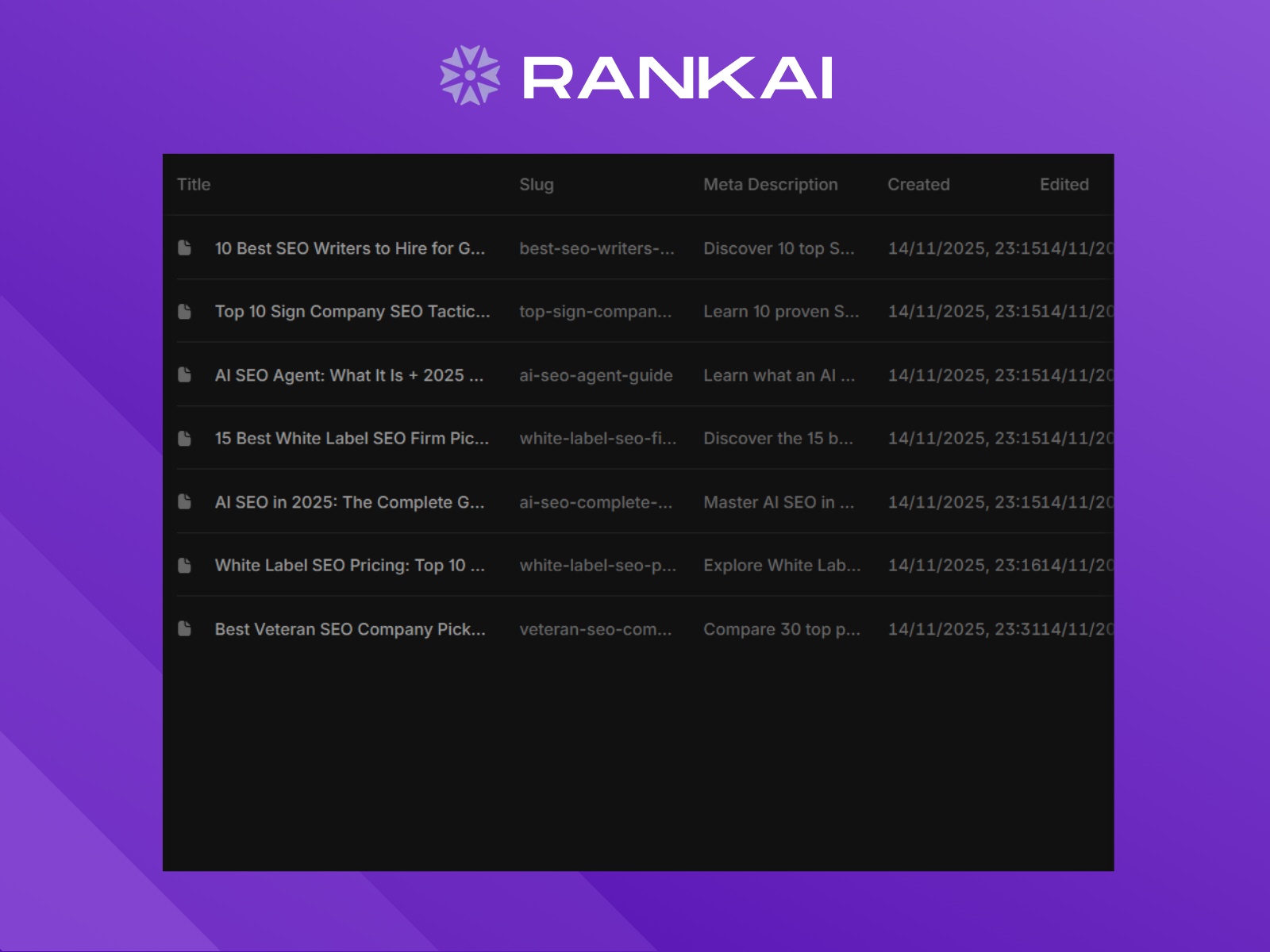Select the file icon next to 'White Label SEO Pricing'

point(186,566)
